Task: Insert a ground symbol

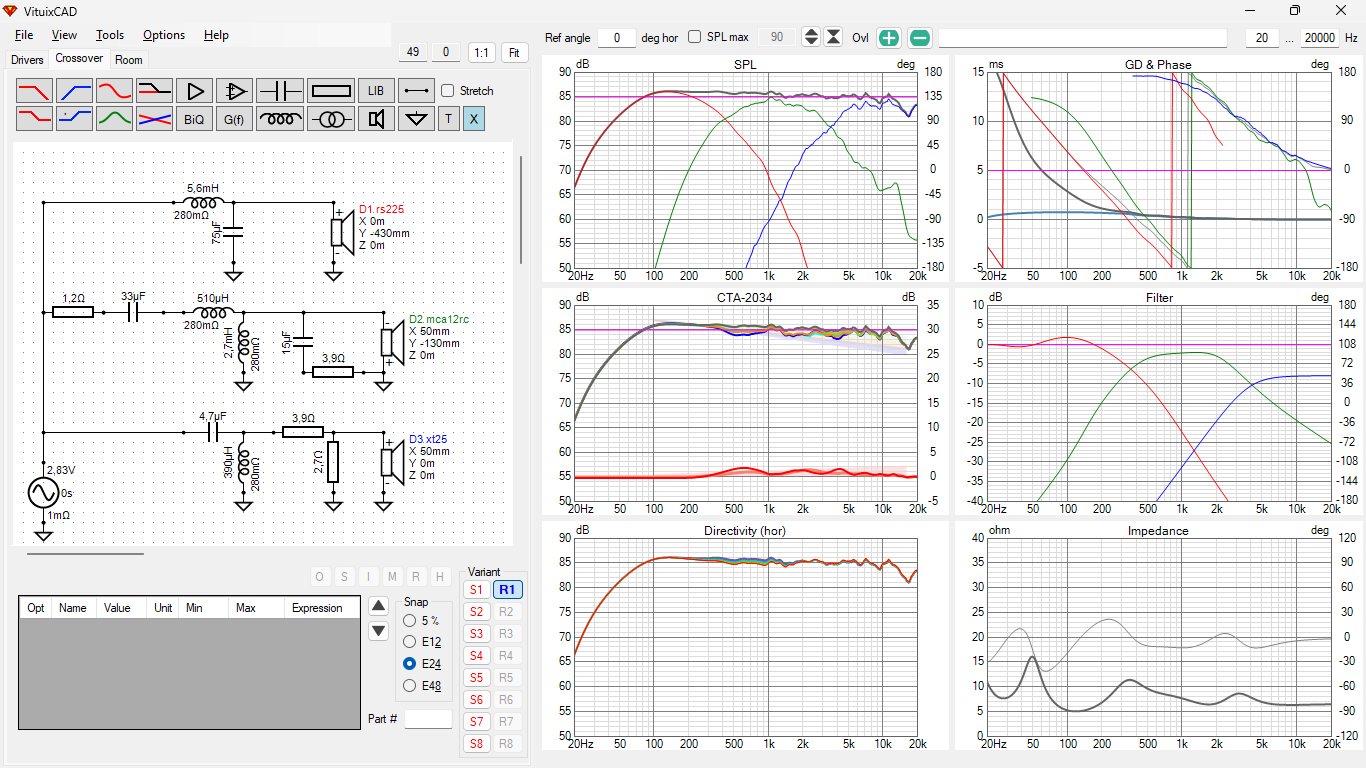Action: click(416, 119)
